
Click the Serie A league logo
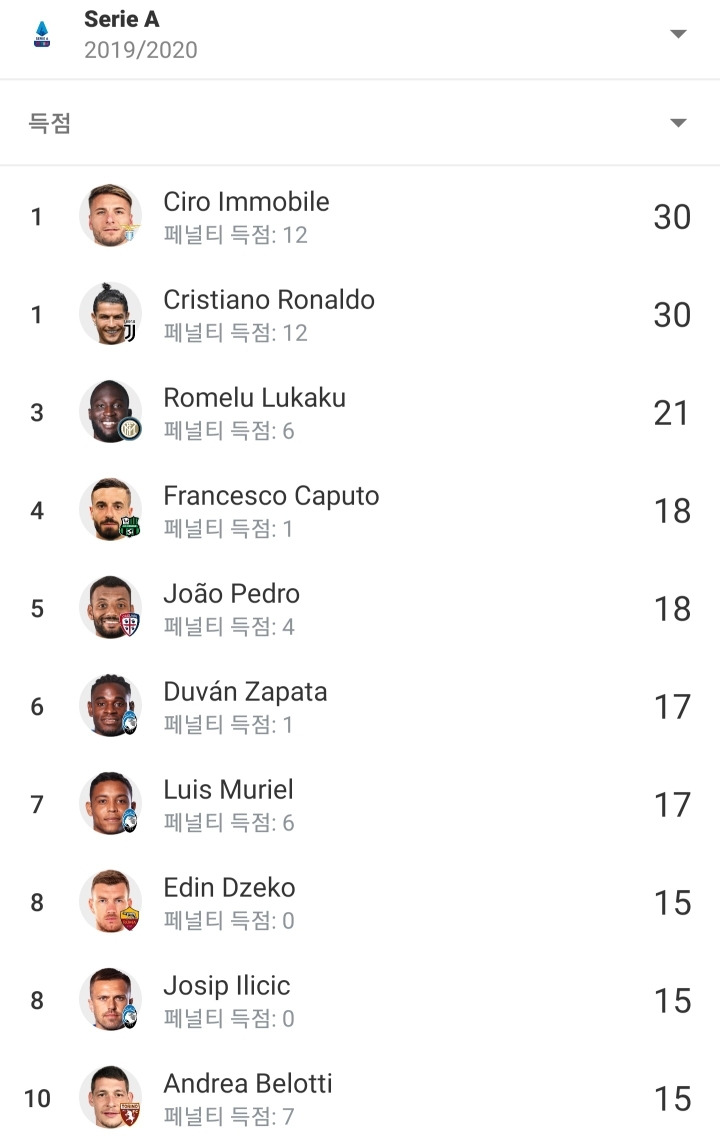tap(42, 34)
